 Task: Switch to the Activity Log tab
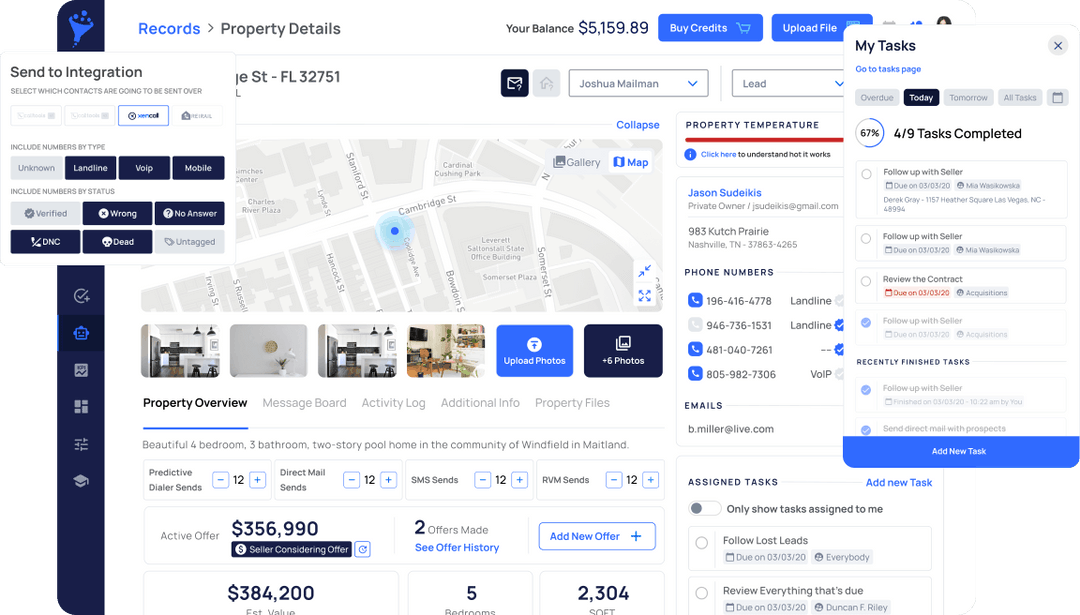[x=393, y=403]
